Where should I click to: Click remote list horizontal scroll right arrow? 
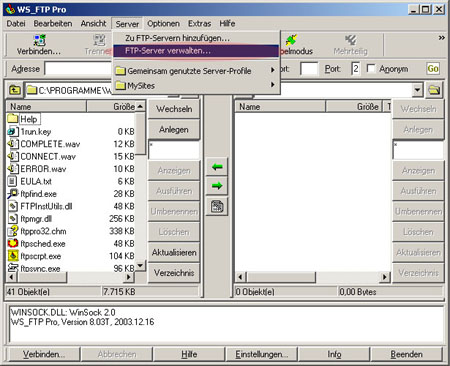[x=385, y=277]
